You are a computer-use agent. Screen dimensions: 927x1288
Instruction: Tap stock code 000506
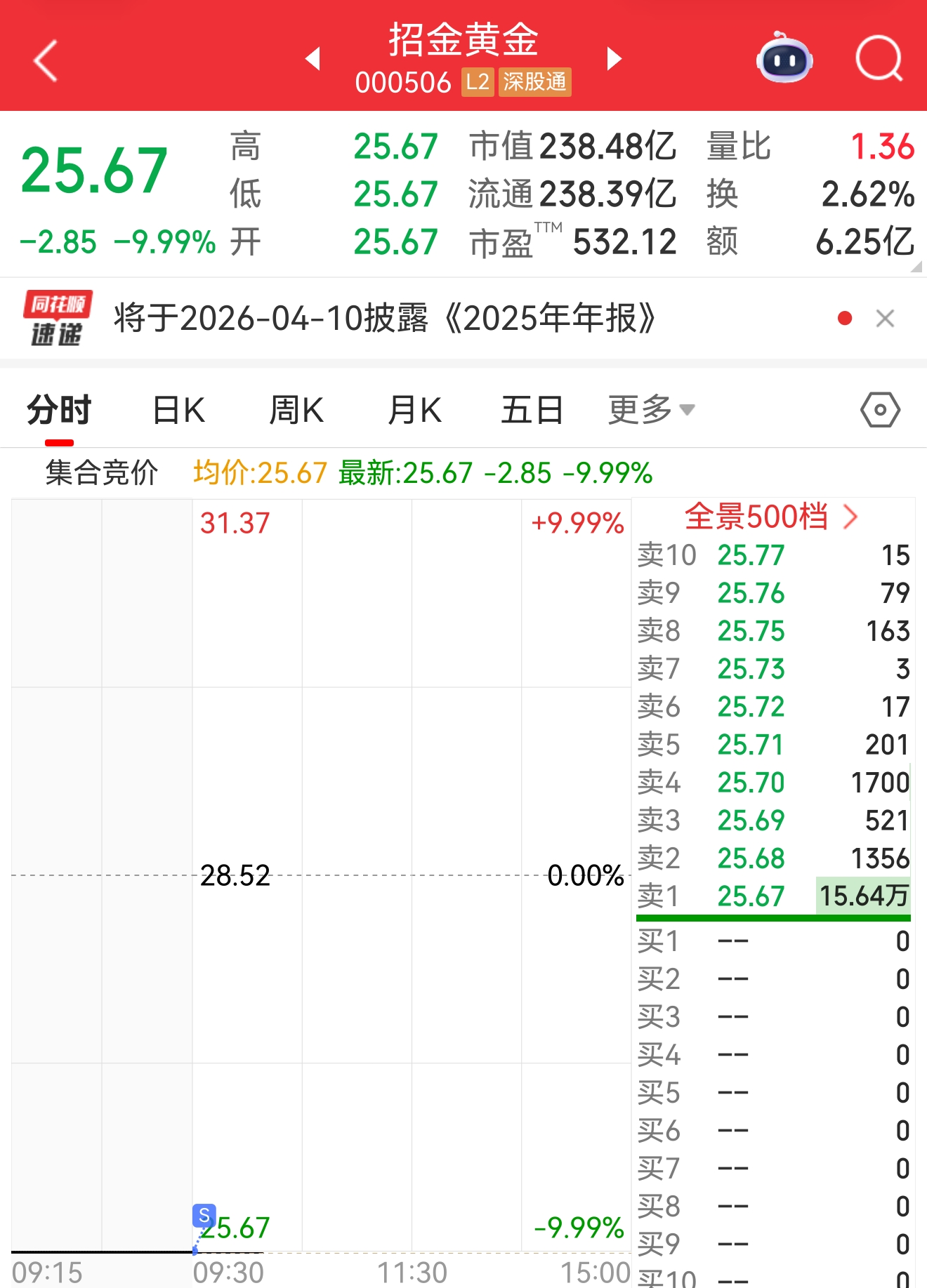403,83
